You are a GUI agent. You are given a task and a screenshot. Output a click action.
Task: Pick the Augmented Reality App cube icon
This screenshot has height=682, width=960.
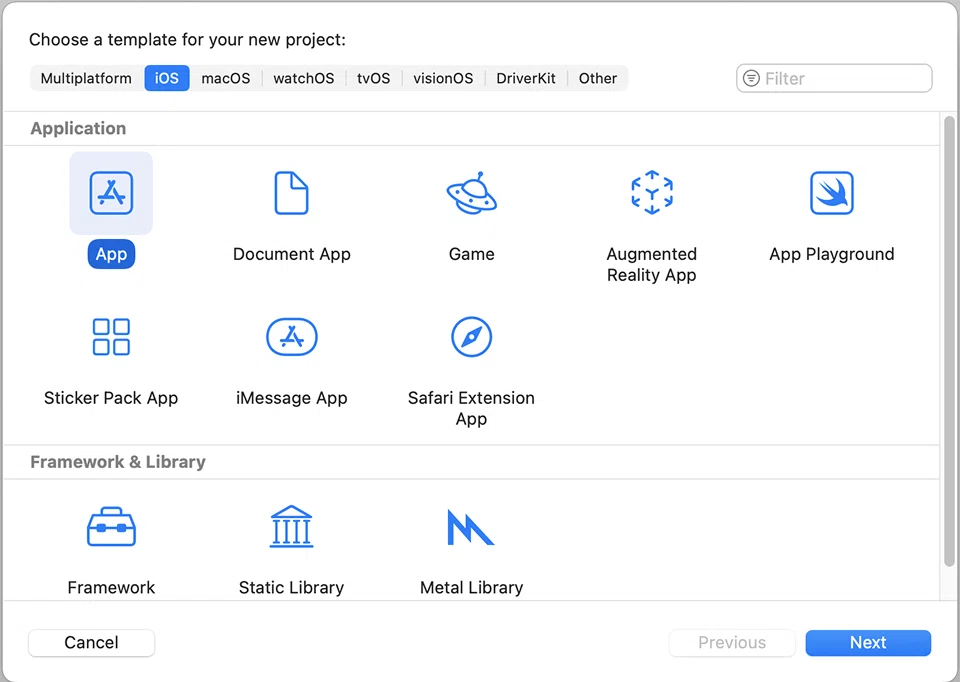[652, 192]
